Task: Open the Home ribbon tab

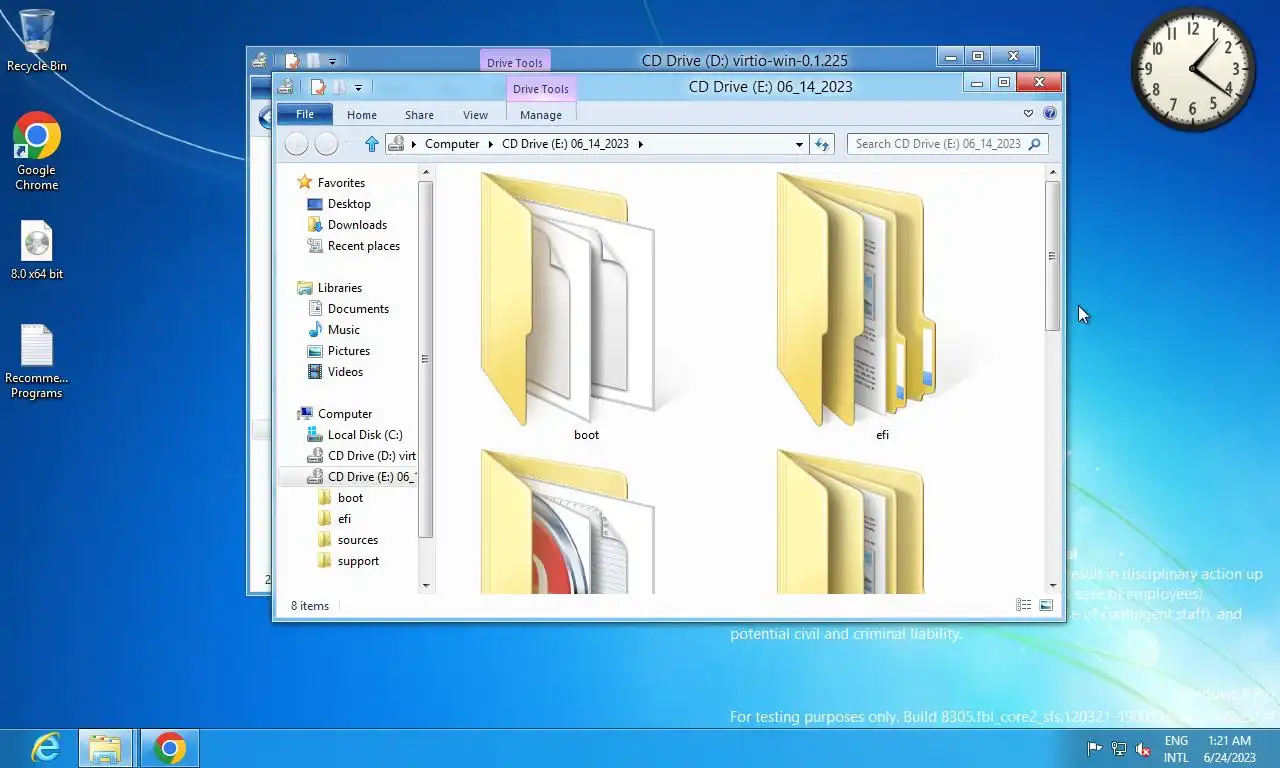Action: (362, 115)
